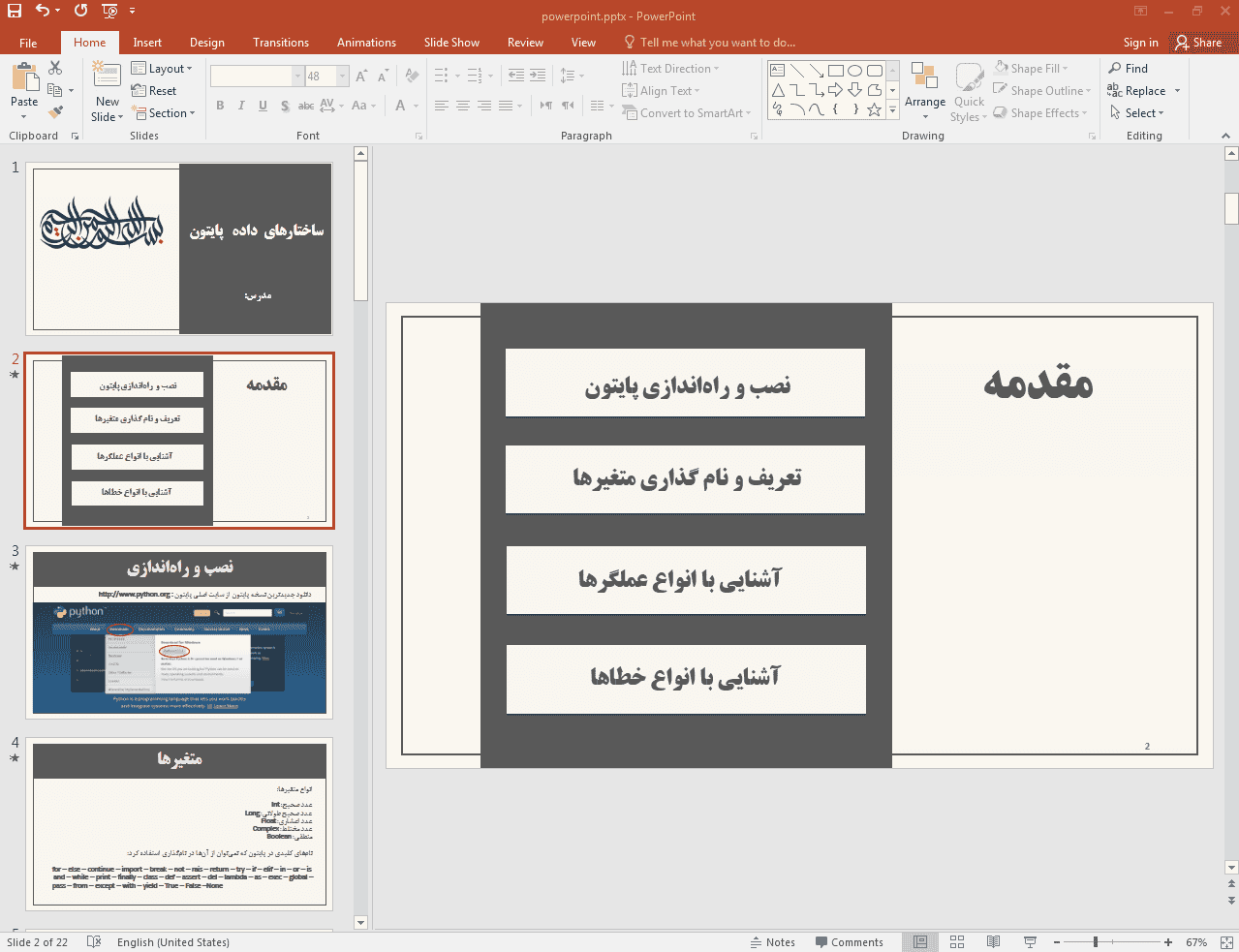Select the rectangle shape in shapes gallery
Image resolution: width=1239 pixels, height=952 pixels.
[x=835, y=71]
